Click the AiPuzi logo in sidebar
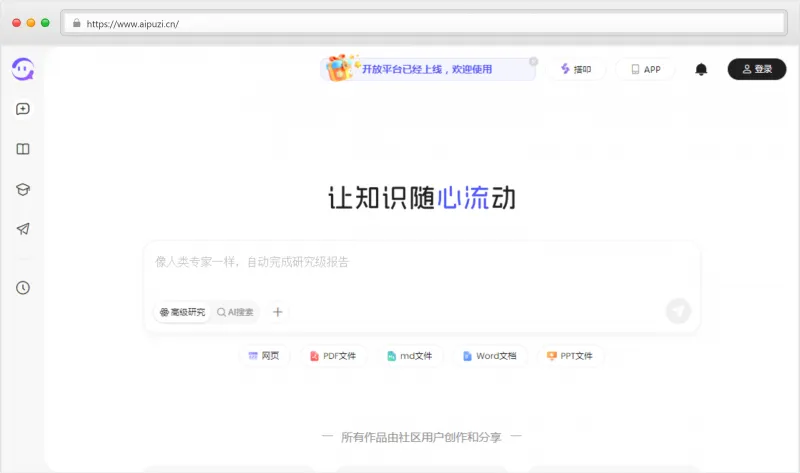The width and height of the screenshot is (800, 473). point(22,68)
